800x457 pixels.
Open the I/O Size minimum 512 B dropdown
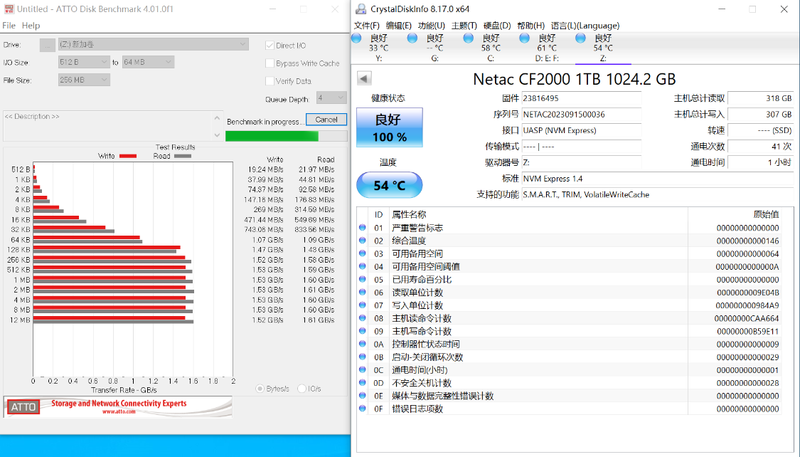84,62
